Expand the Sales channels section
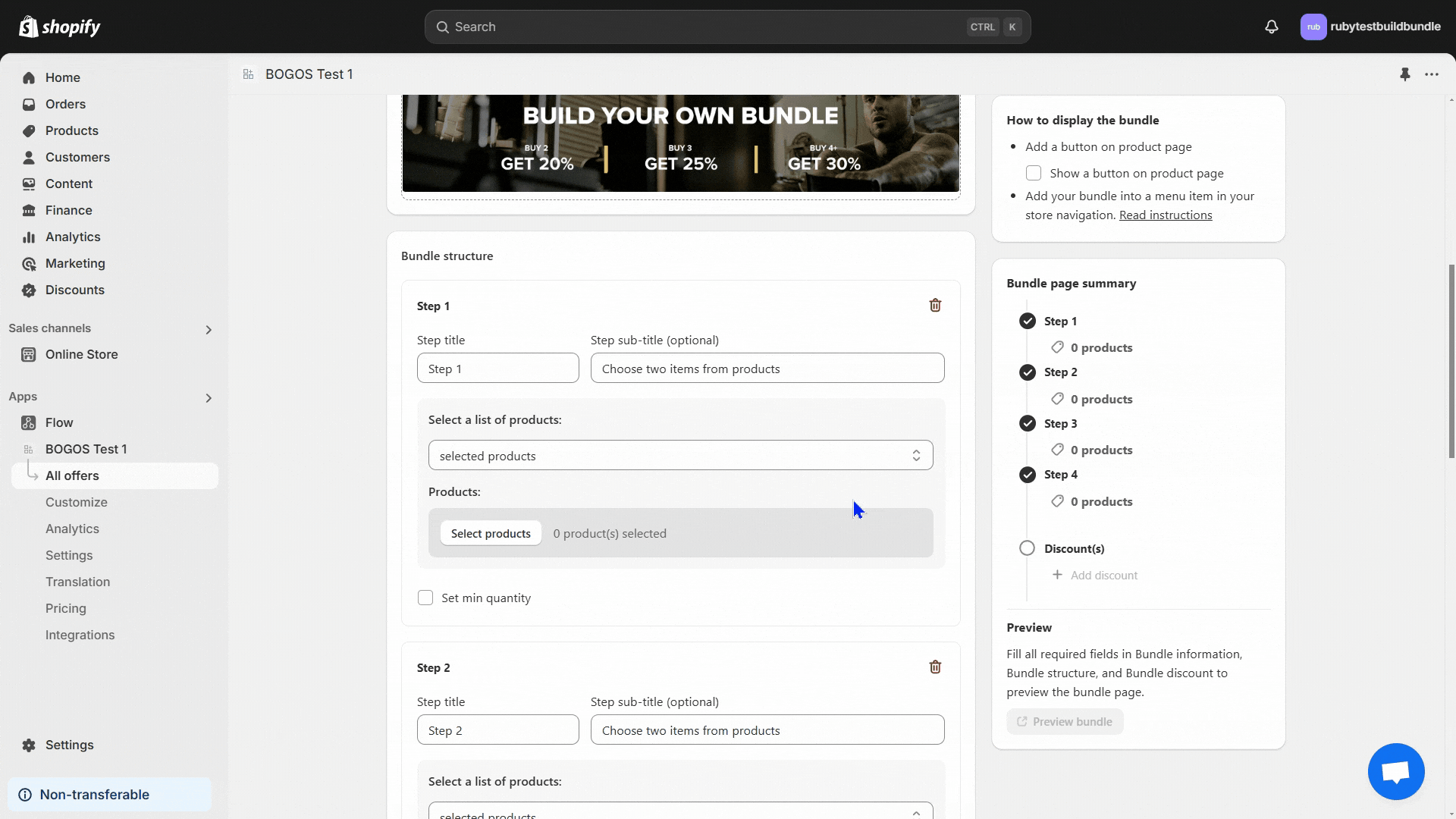 (x=209, y=329)
